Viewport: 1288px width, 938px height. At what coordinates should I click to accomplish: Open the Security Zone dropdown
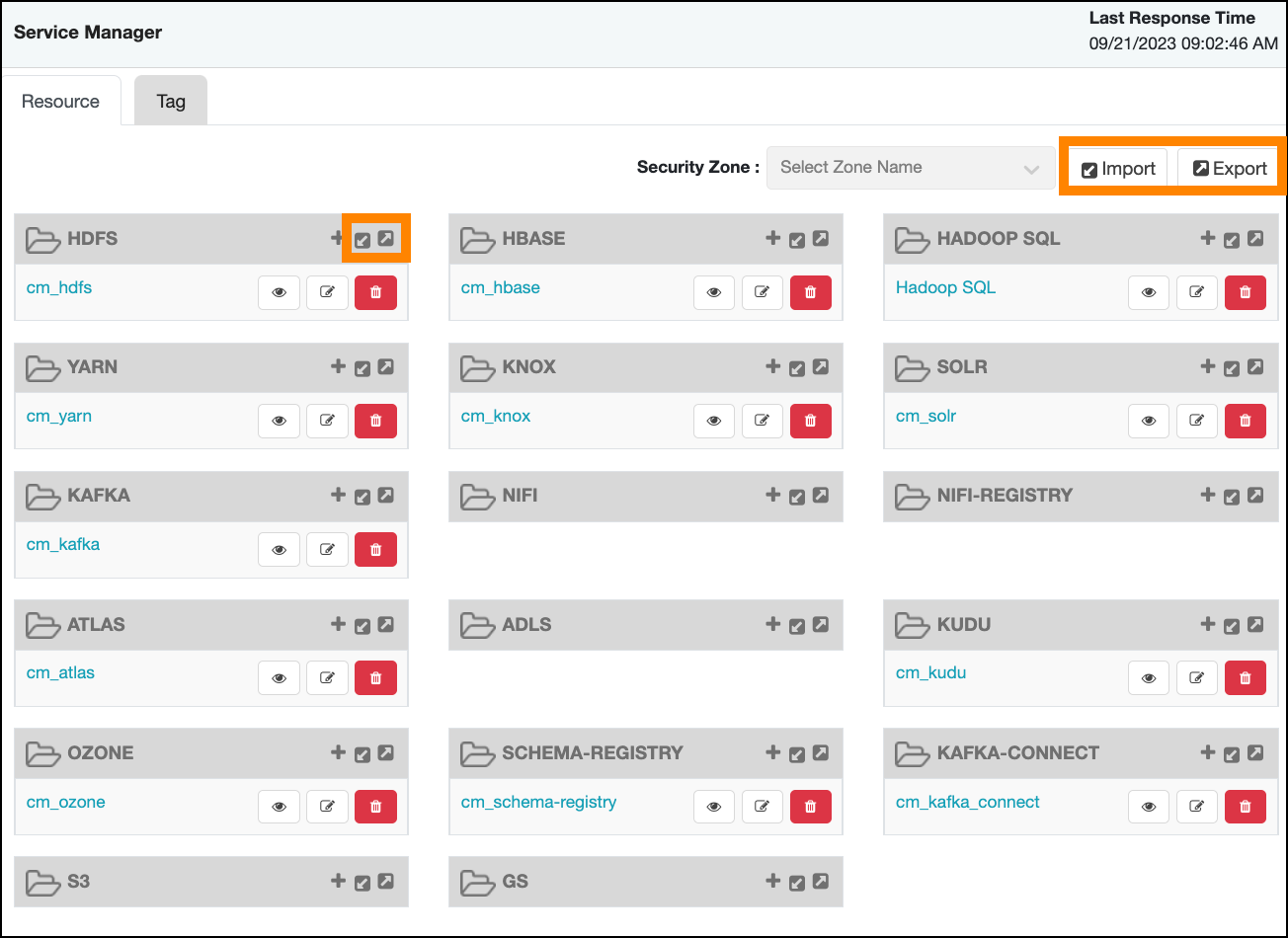point(908,168)
